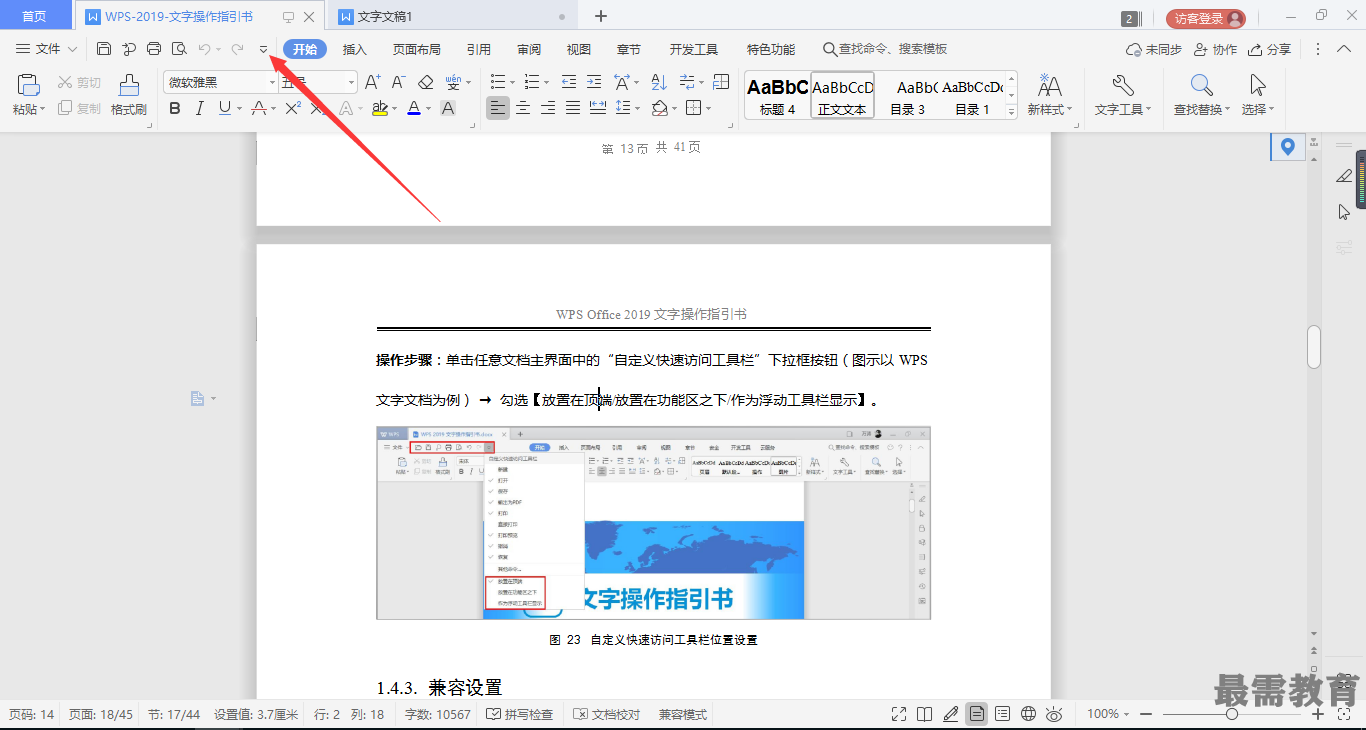This screenshot has height=730, width=1366.
Task: Toggle outline view in status bar
Action: click(1003, 714)
